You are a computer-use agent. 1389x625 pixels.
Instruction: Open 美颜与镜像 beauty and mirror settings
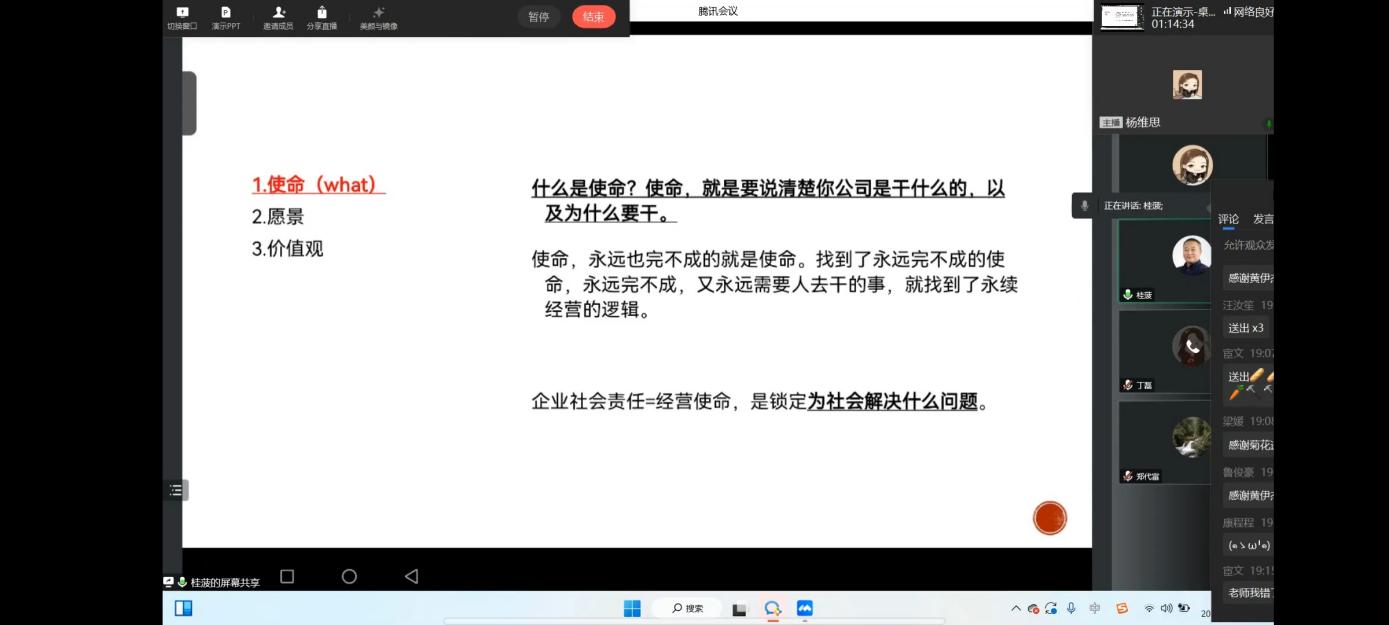(x=378, y=17)
